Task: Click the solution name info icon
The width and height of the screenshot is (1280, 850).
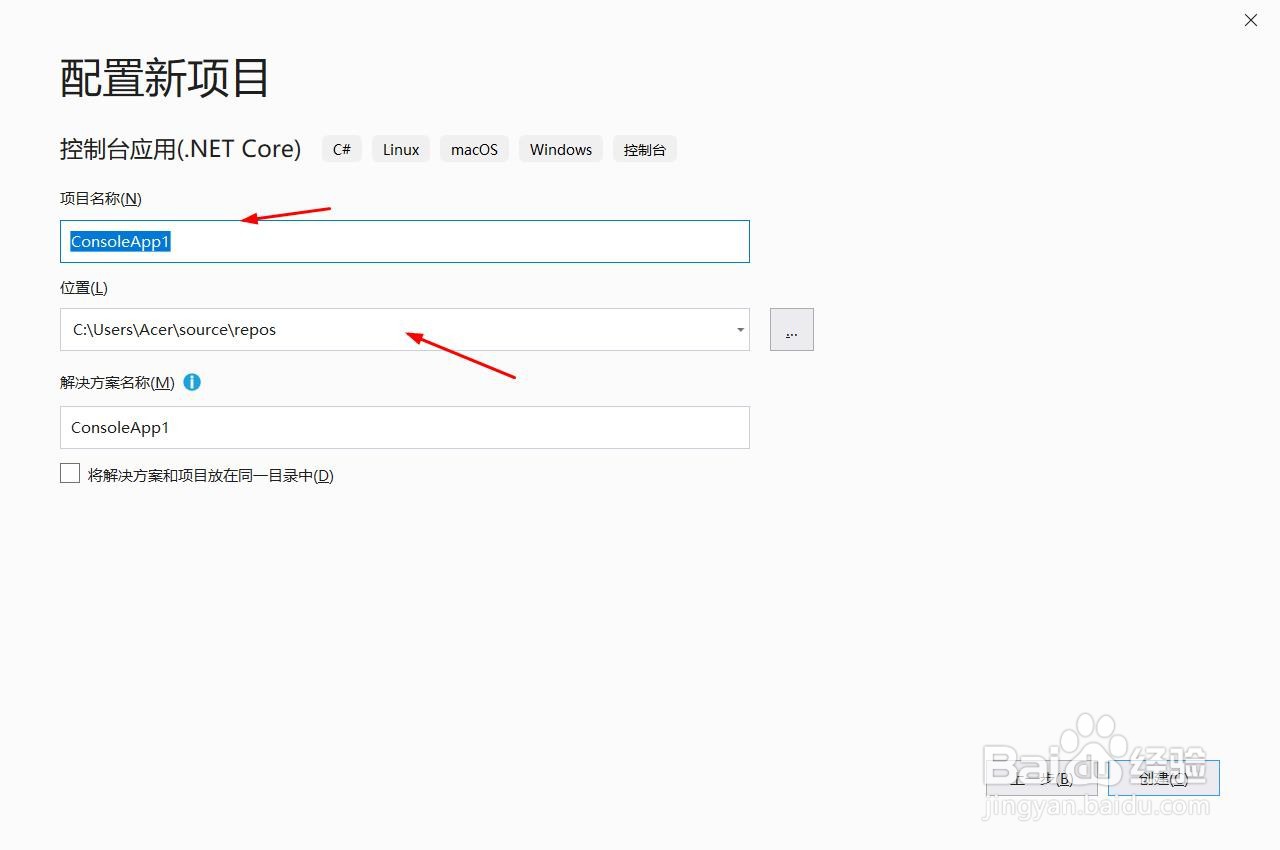Action: pos(192,382)
